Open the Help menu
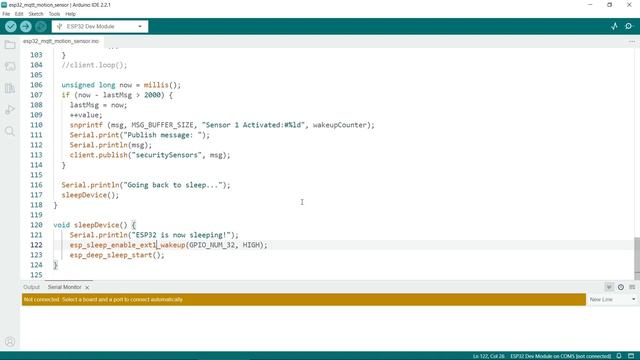The image size is (640, 360). pos(71,14)
